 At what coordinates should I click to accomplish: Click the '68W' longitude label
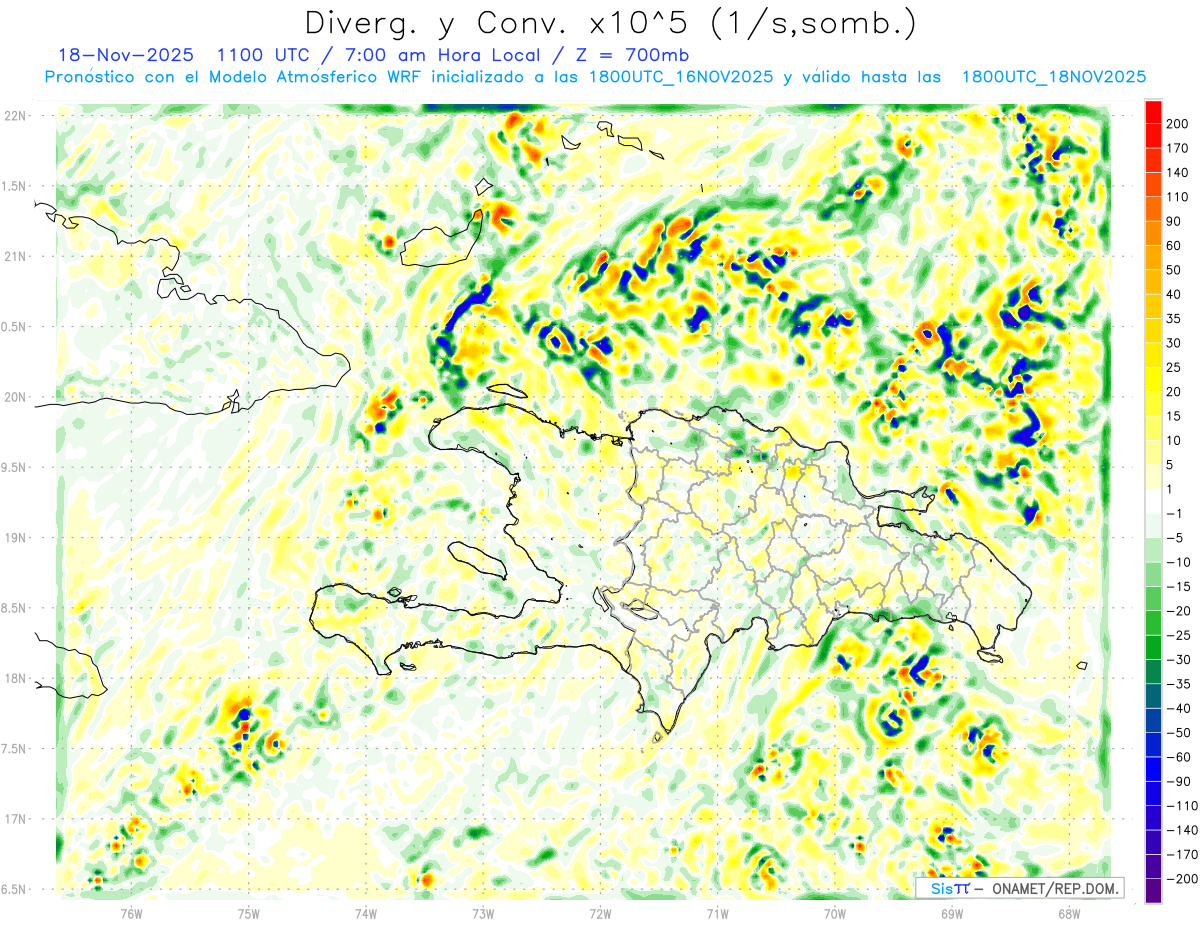click(x=1068, y=913)
